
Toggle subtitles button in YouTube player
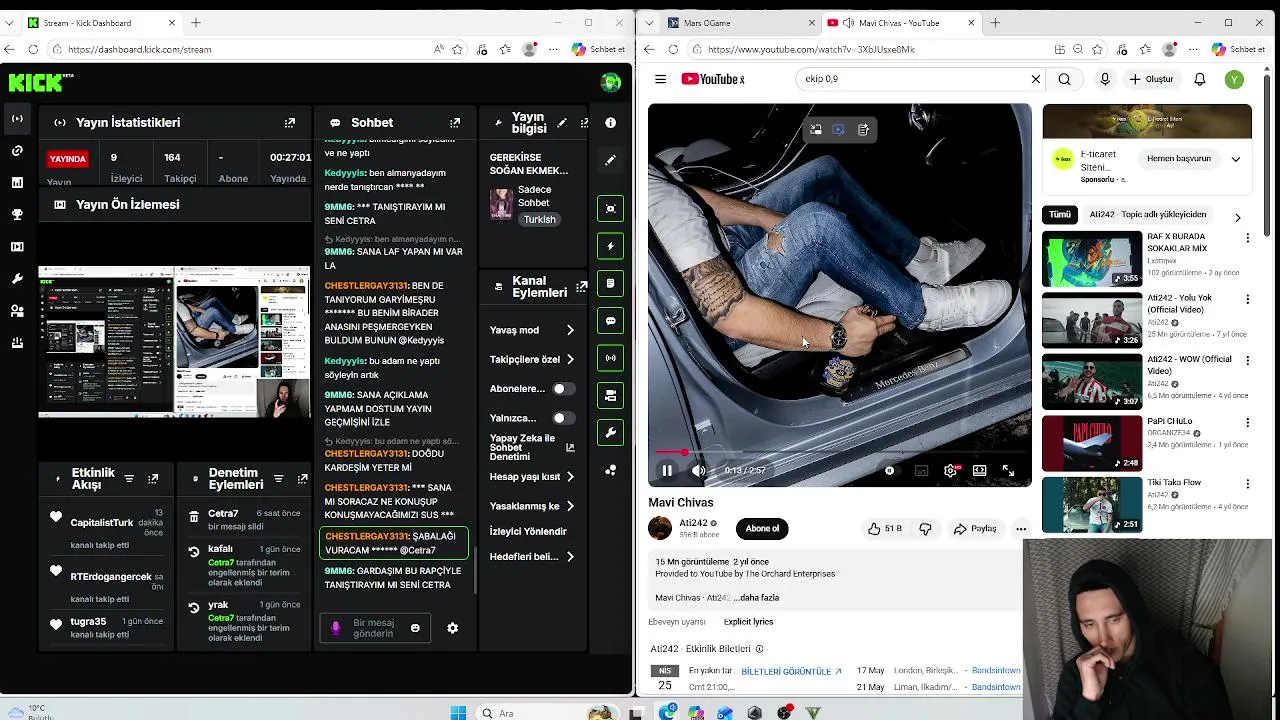(x=921, y=471)
